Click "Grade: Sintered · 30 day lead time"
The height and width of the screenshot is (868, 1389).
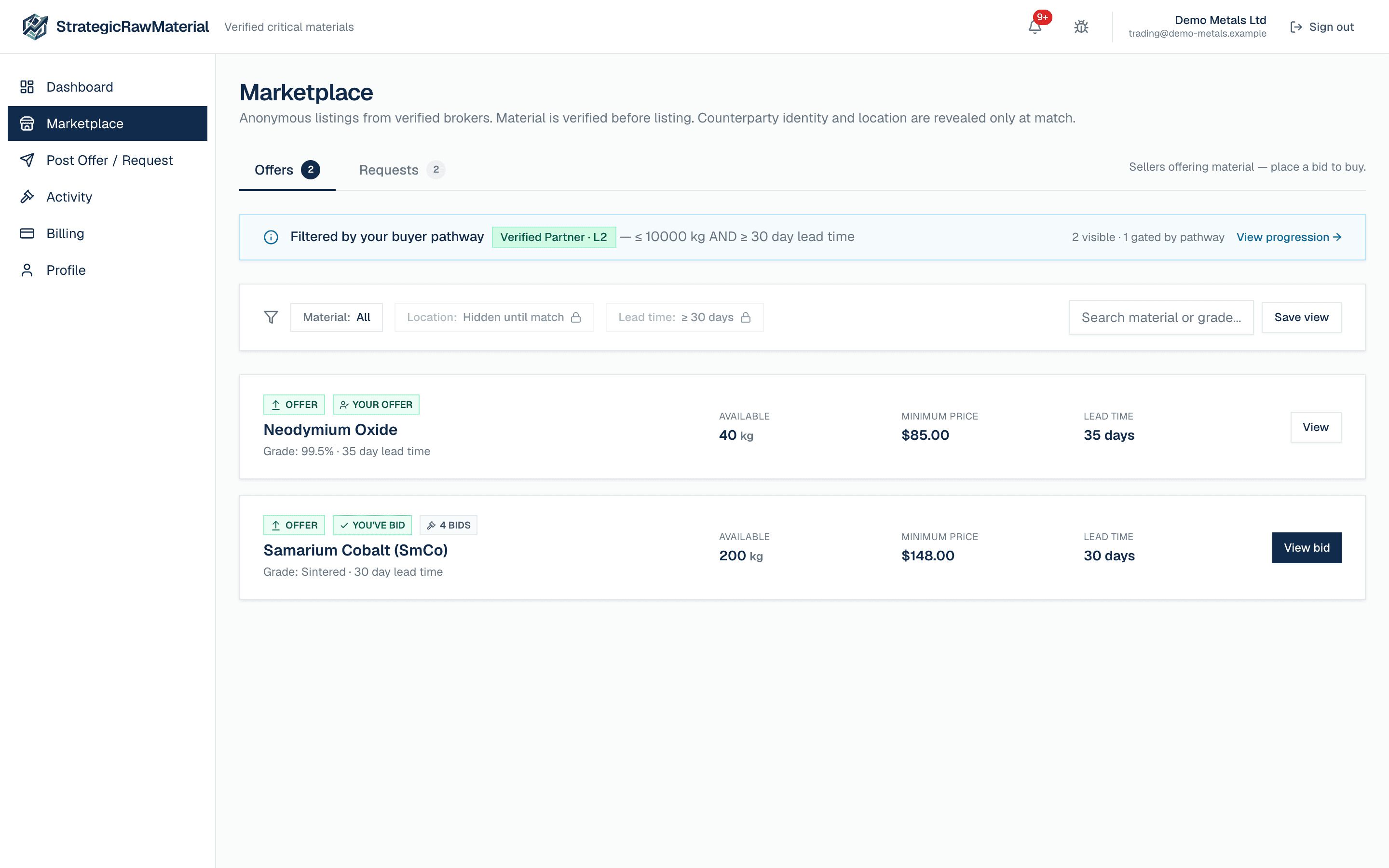coord(353,572)
